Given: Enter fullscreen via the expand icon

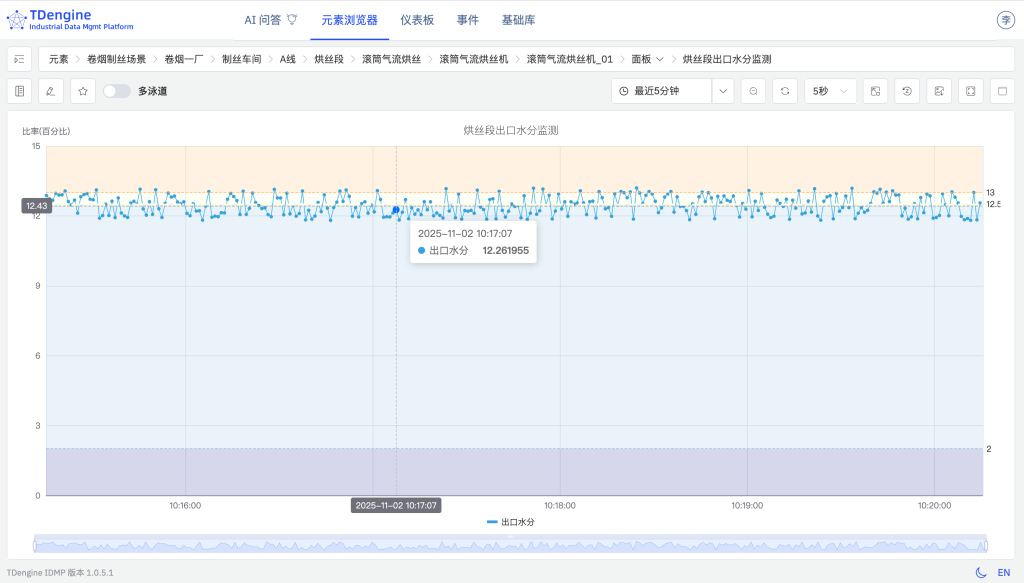Looking at the screenshot, I should coord(968,90).
